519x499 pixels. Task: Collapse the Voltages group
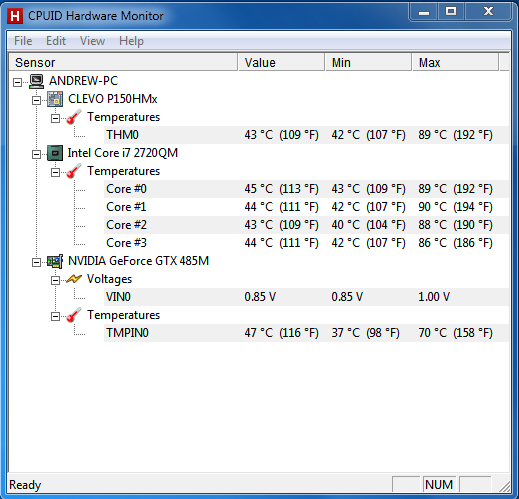pos(55,280)
